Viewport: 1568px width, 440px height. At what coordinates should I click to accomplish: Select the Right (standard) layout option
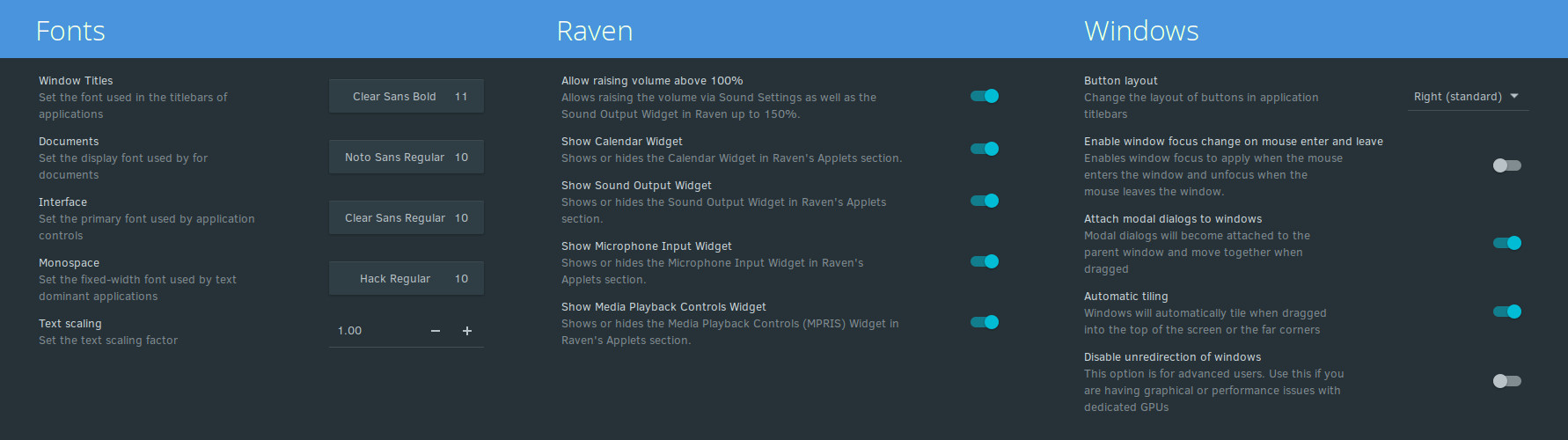click(1457, 97)
